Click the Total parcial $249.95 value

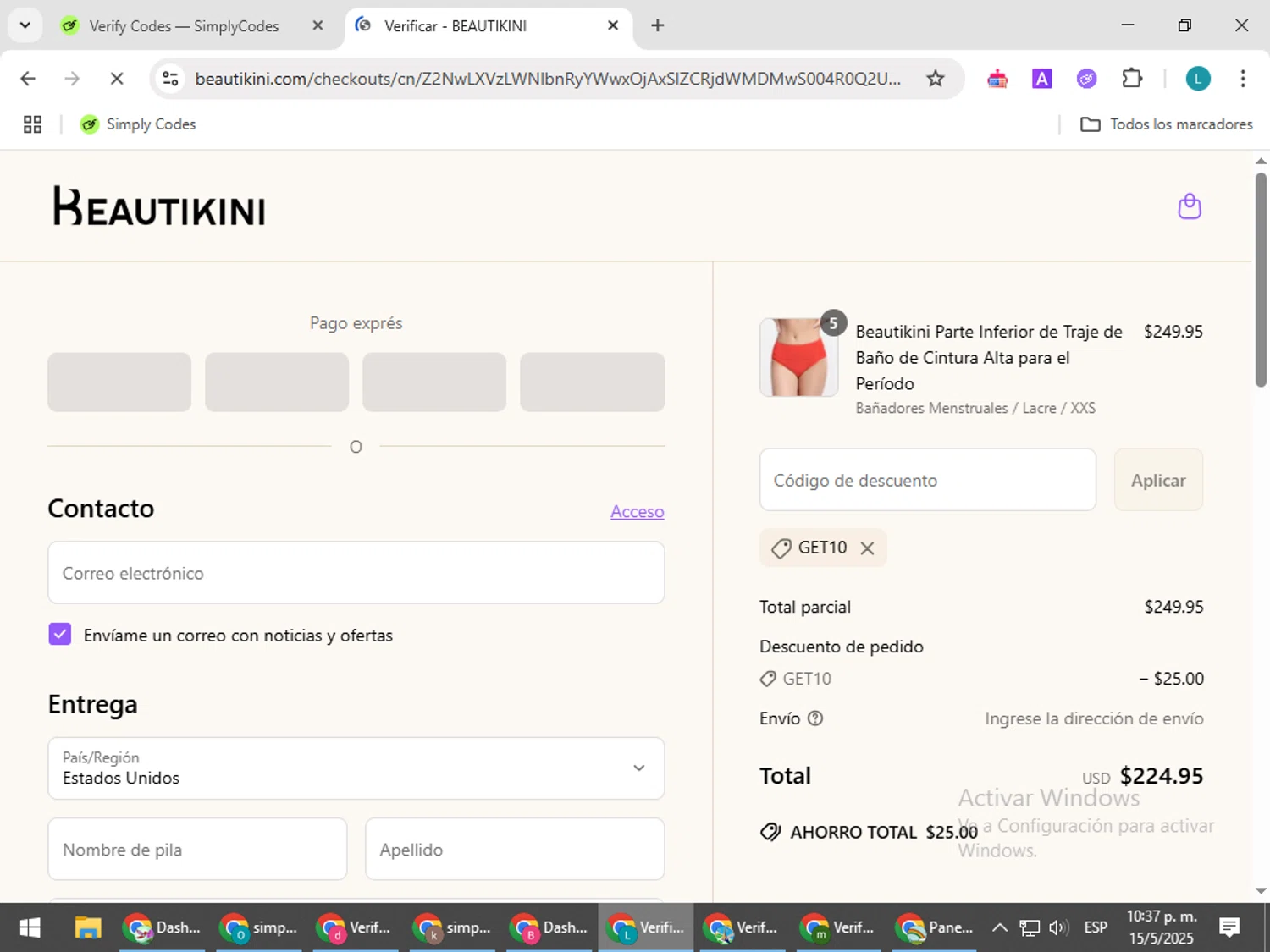pyautogui.click(x=1173, y=607)
